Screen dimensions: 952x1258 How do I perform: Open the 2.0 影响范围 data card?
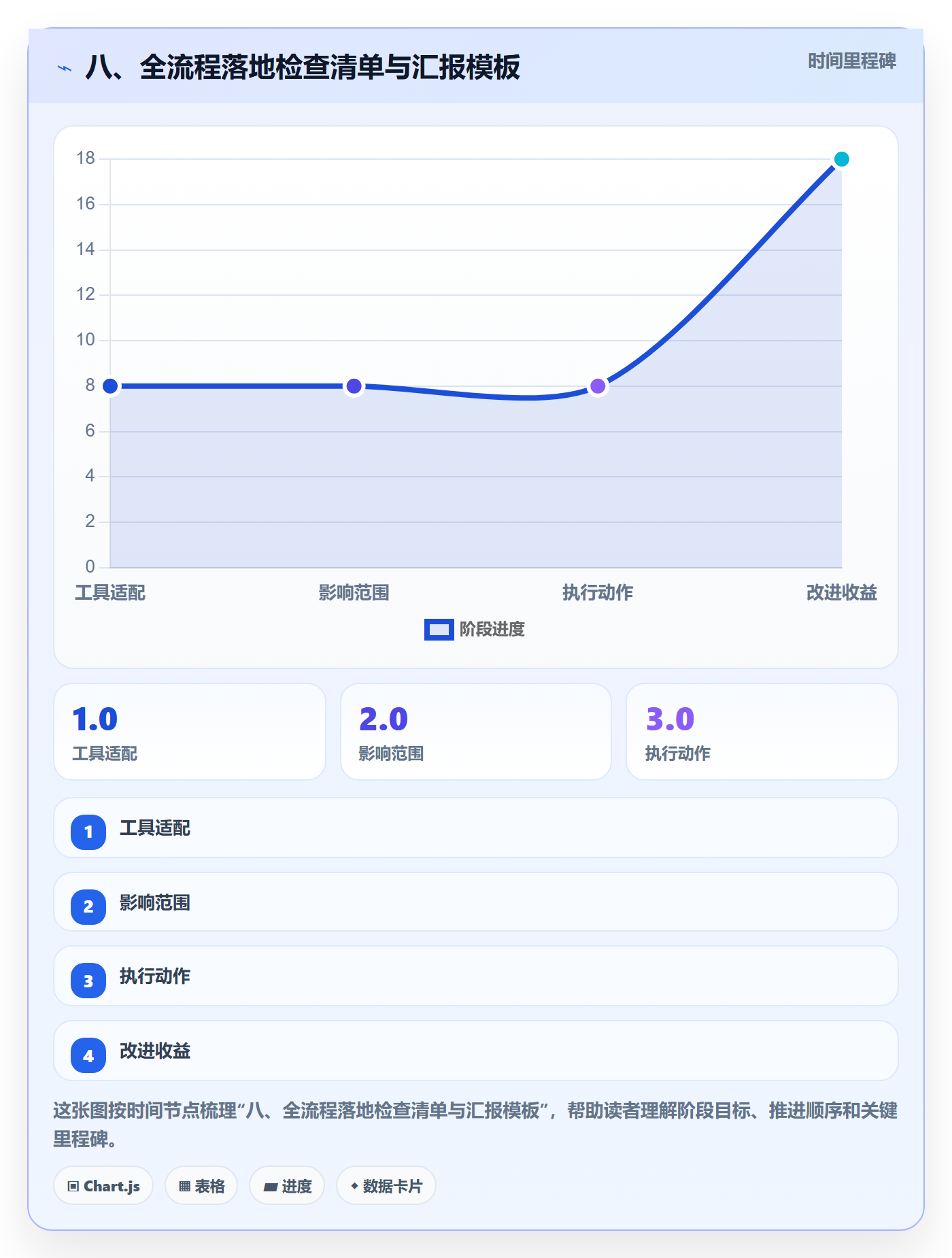pyautogui.click(x=476, y=732)
